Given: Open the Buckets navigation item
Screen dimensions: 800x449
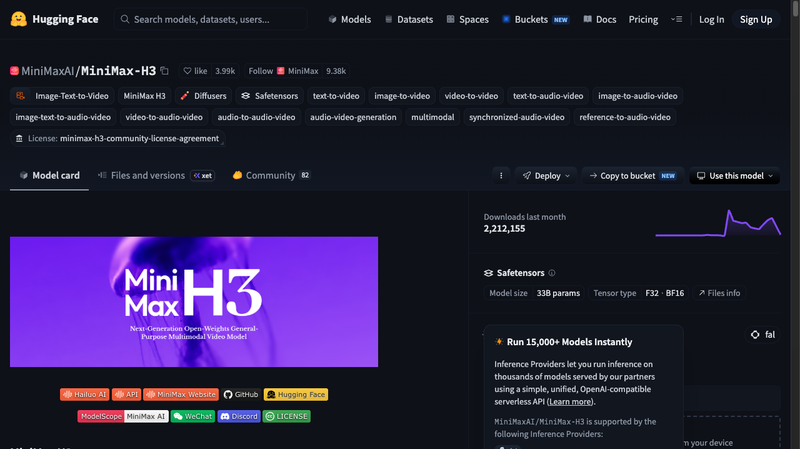Looking at the screenshot, I should click(x=535, y=19).
